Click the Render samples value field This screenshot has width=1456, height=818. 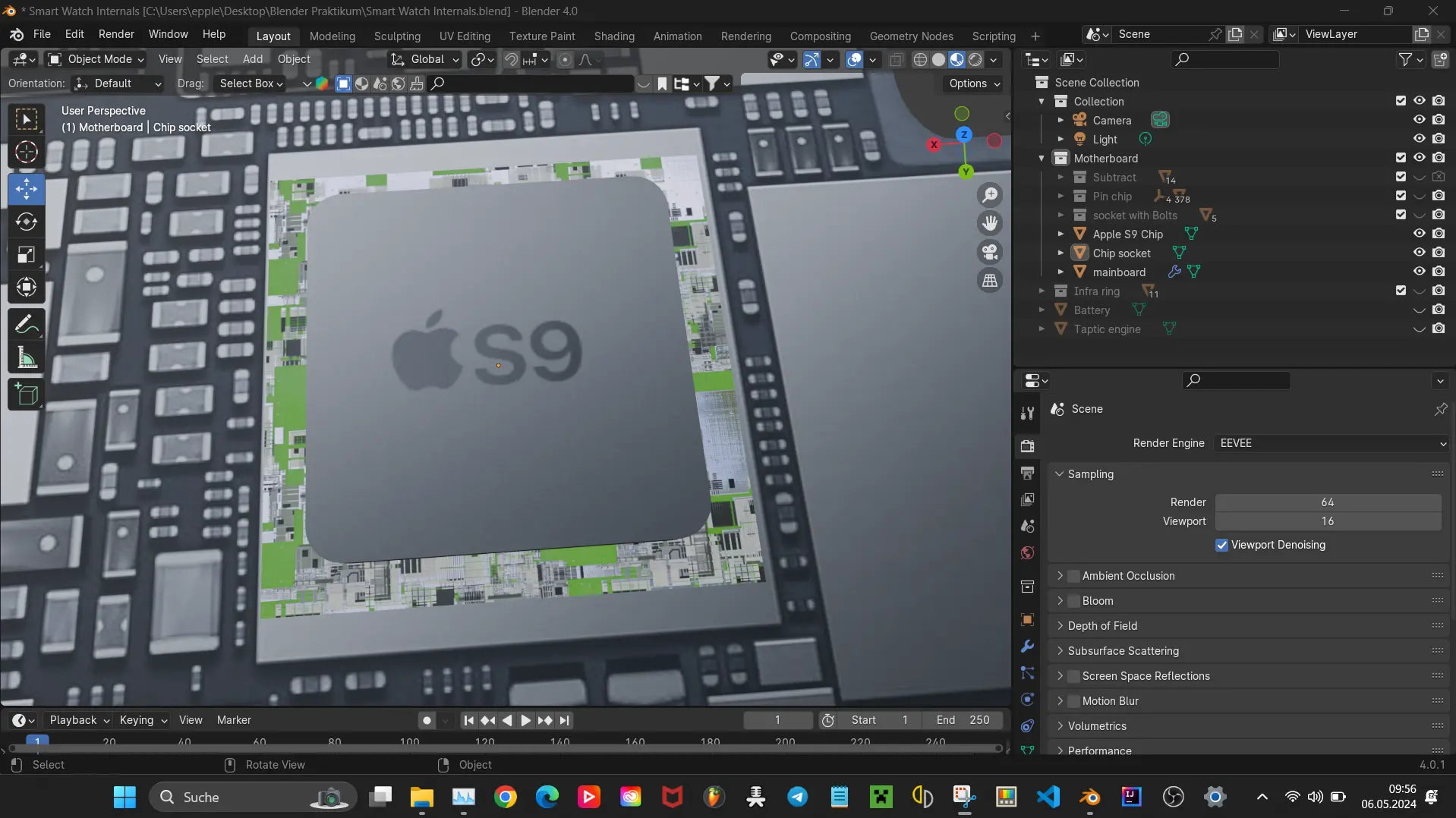1328,502
